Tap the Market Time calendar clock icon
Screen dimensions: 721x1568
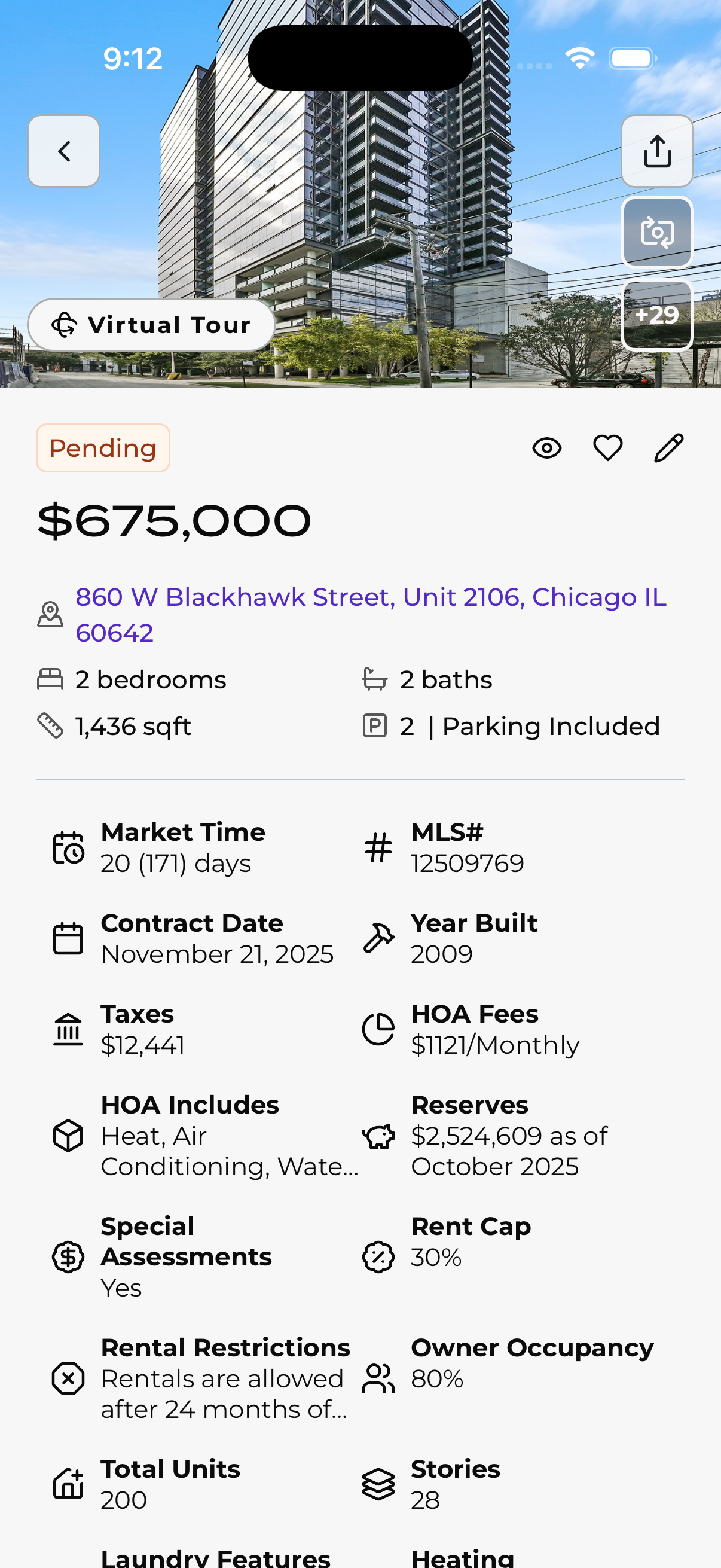[68, 848]
